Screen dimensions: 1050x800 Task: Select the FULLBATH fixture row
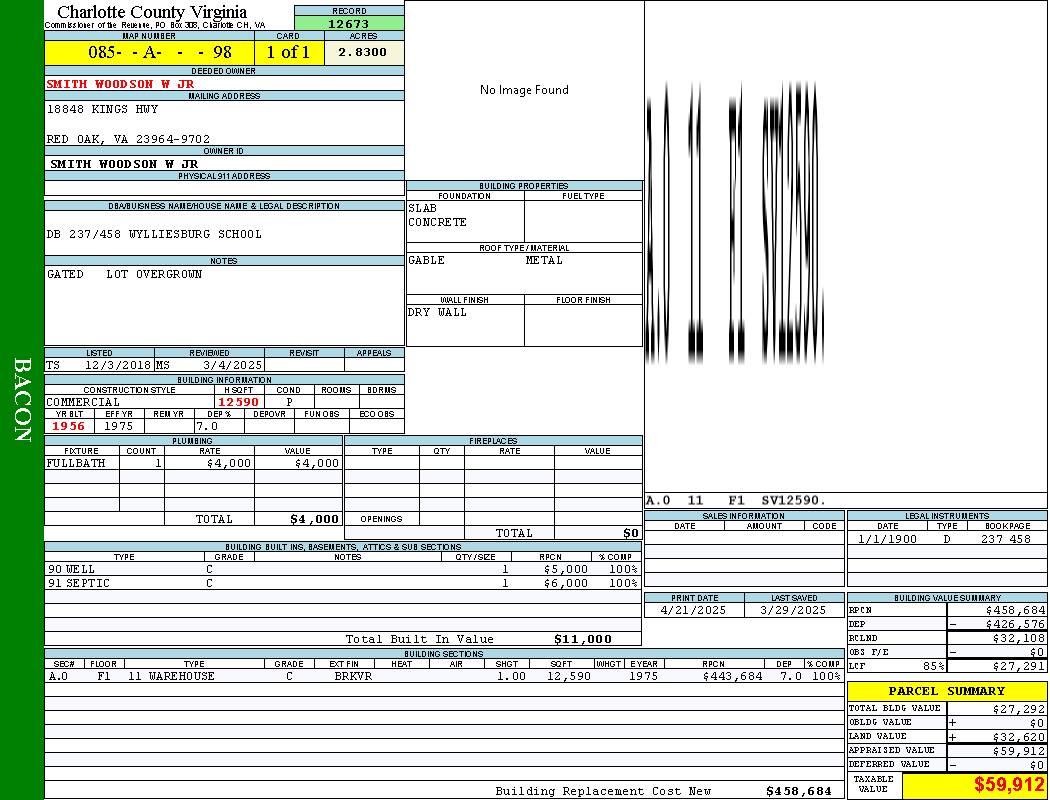194,463
